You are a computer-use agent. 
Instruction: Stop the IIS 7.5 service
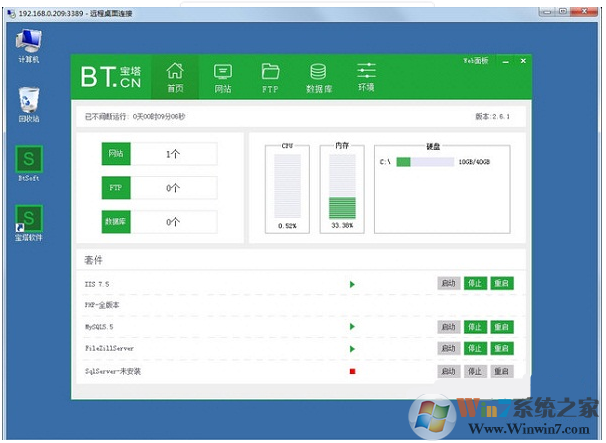coord(475,284)
